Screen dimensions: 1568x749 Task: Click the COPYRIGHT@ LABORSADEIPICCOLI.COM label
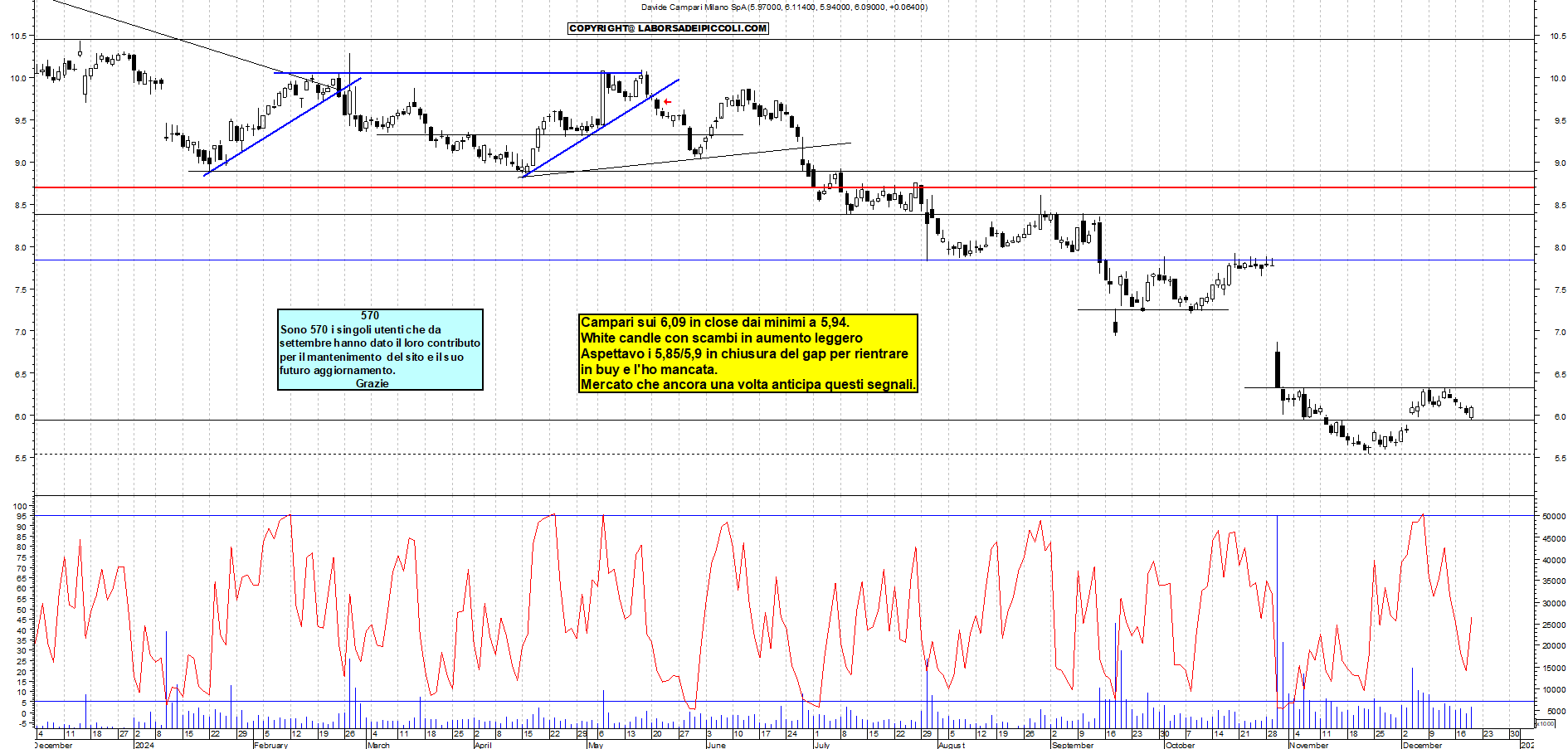[x=668, y=28]
